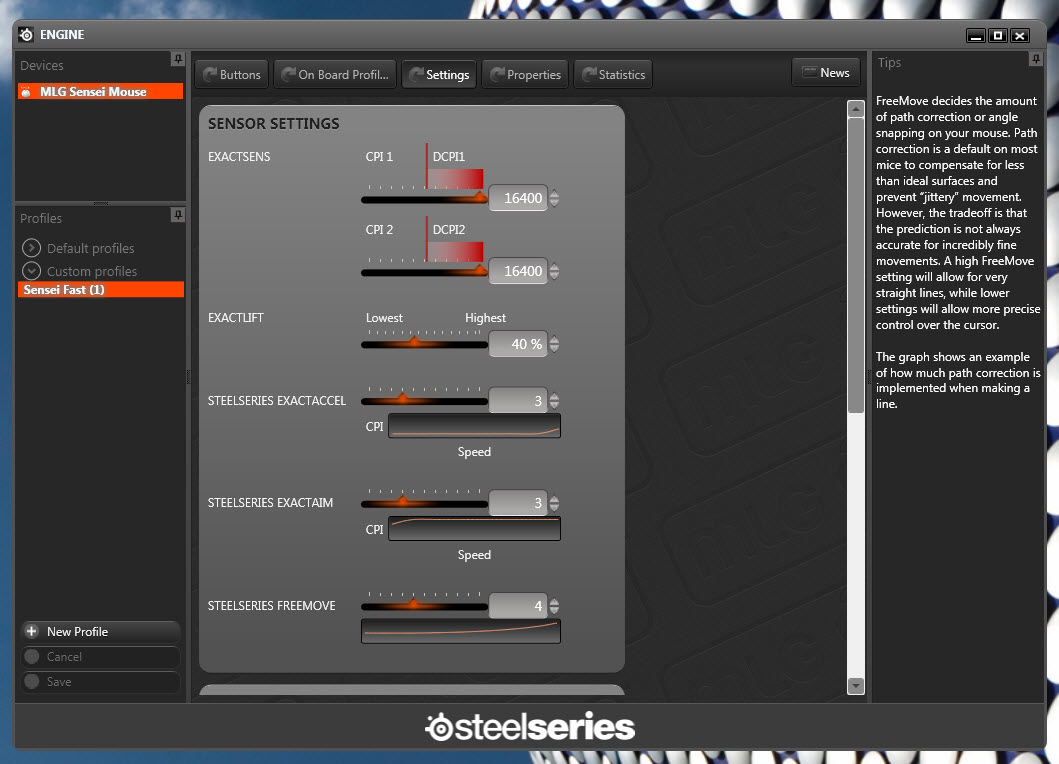Click the ExactAccel slider handle

403,399
